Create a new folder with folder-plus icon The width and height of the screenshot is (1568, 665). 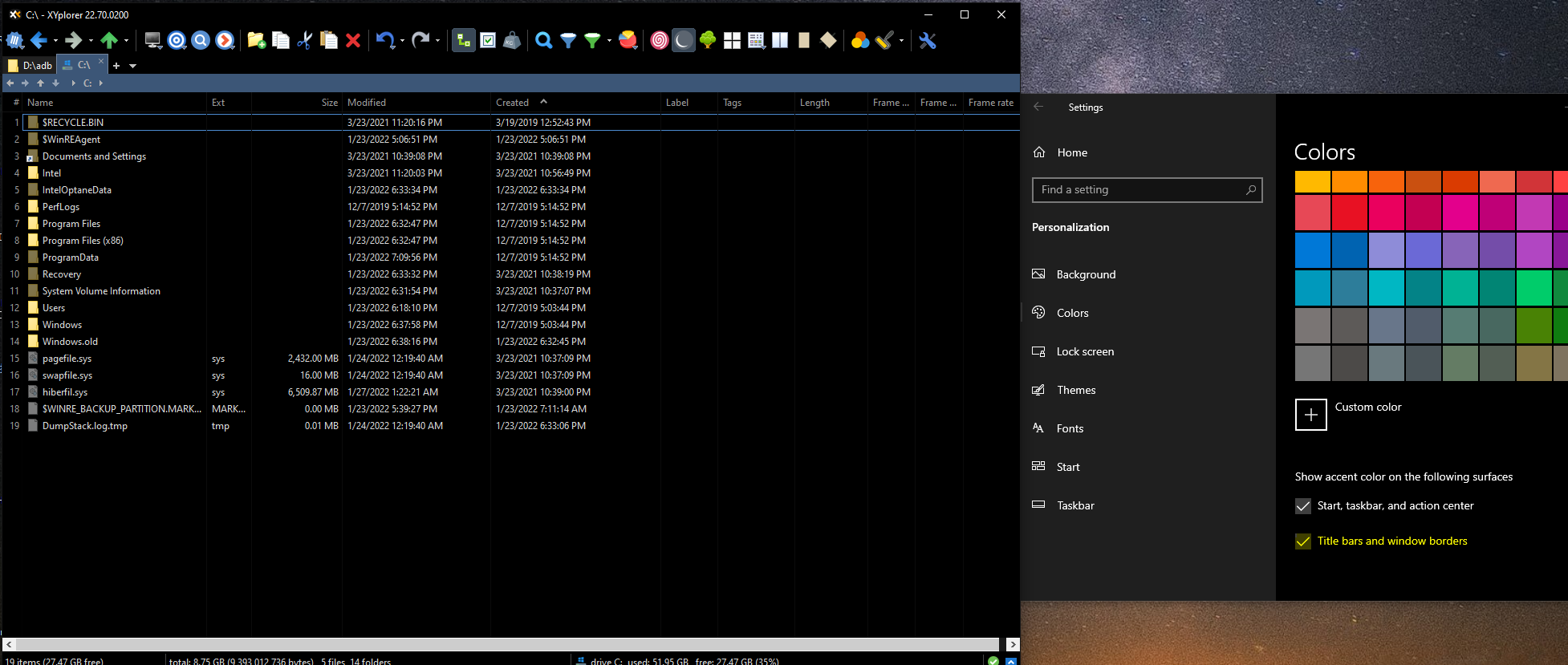point(257,40)
